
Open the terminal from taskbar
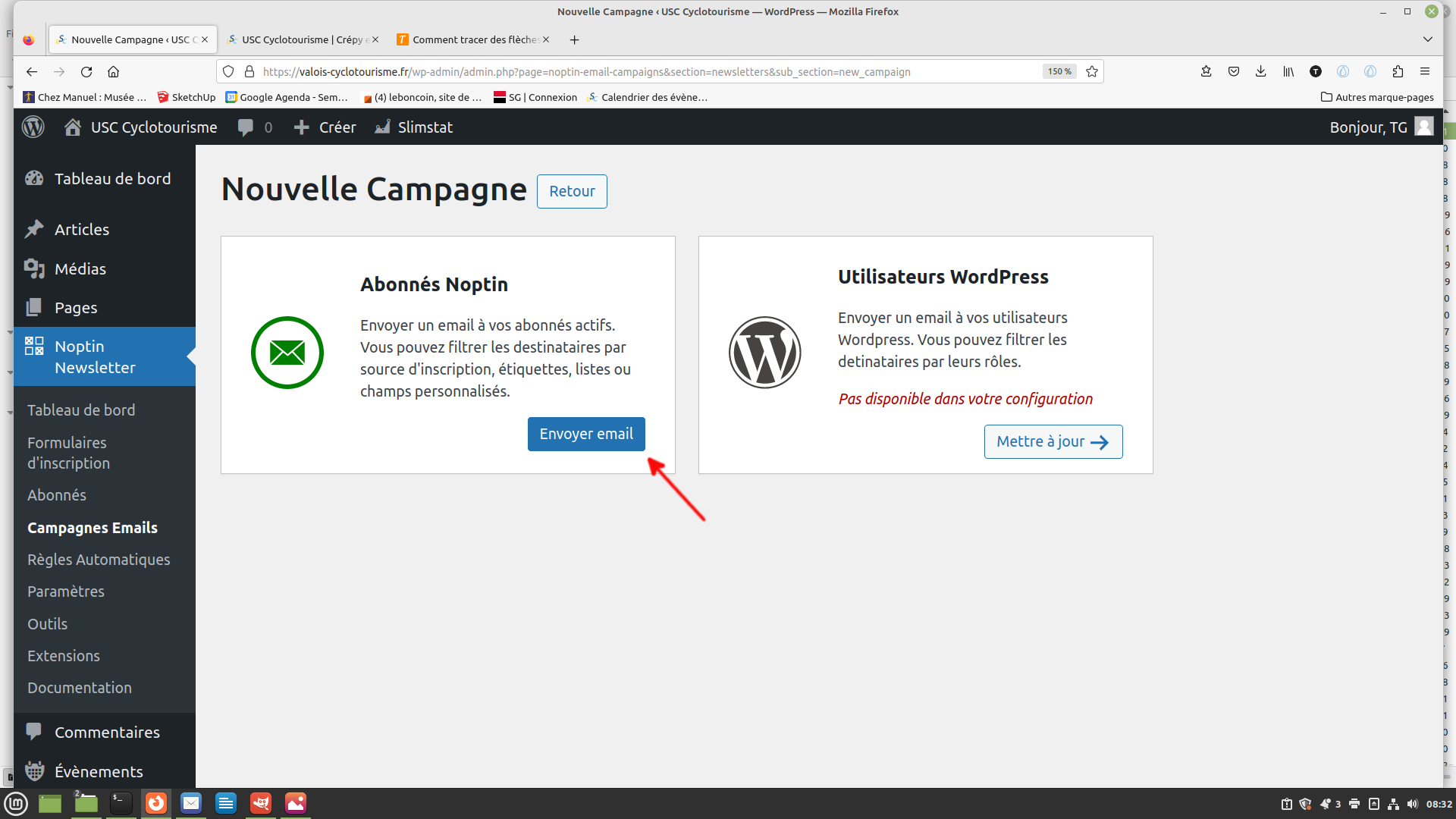[121, 803]
